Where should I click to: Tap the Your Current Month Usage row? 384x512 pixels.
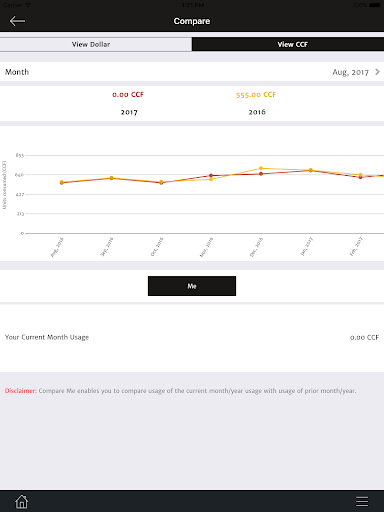point(192,337)
